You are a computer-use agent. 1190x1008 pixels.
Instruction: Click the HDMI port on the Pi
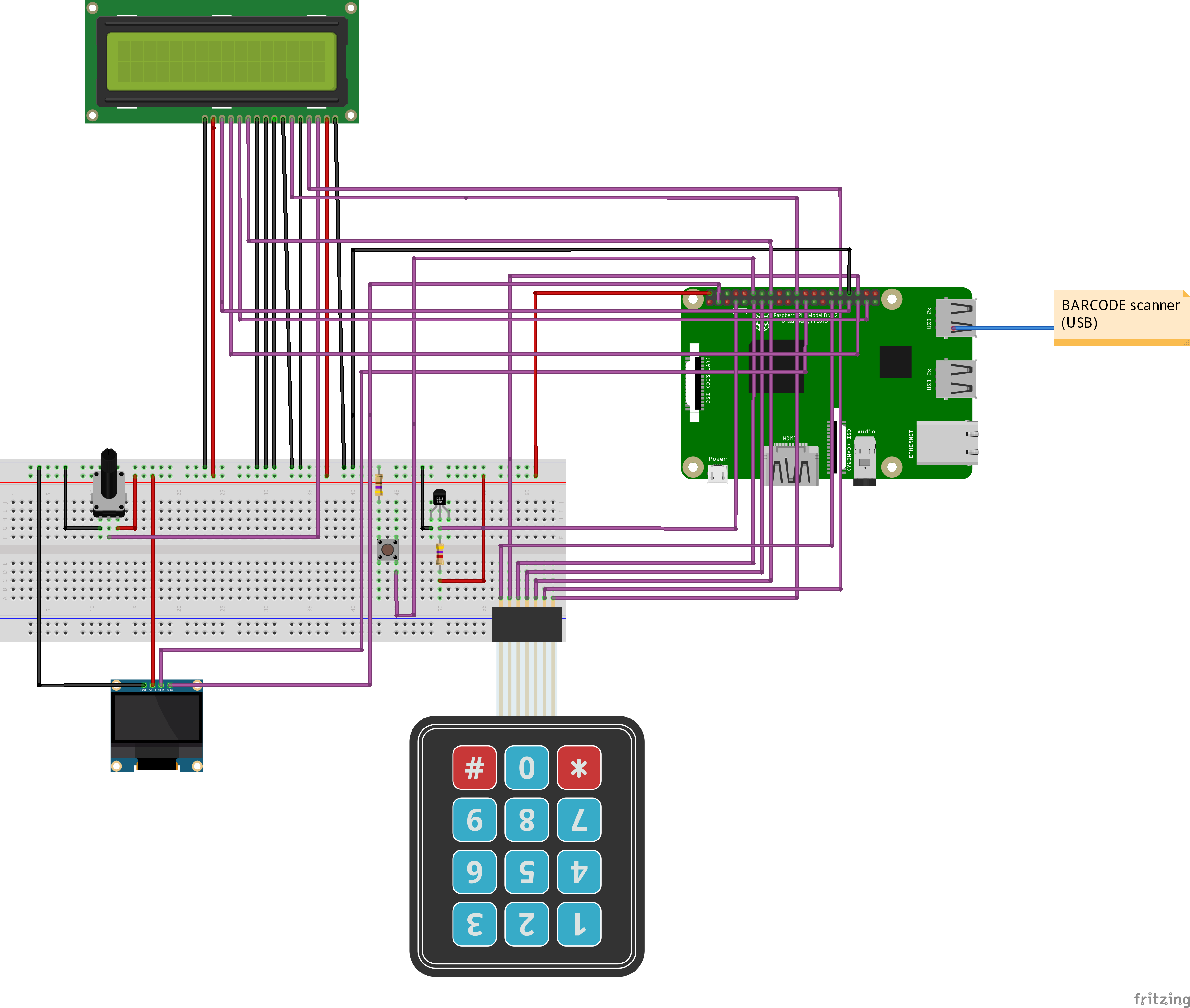[x=791, y=465]
